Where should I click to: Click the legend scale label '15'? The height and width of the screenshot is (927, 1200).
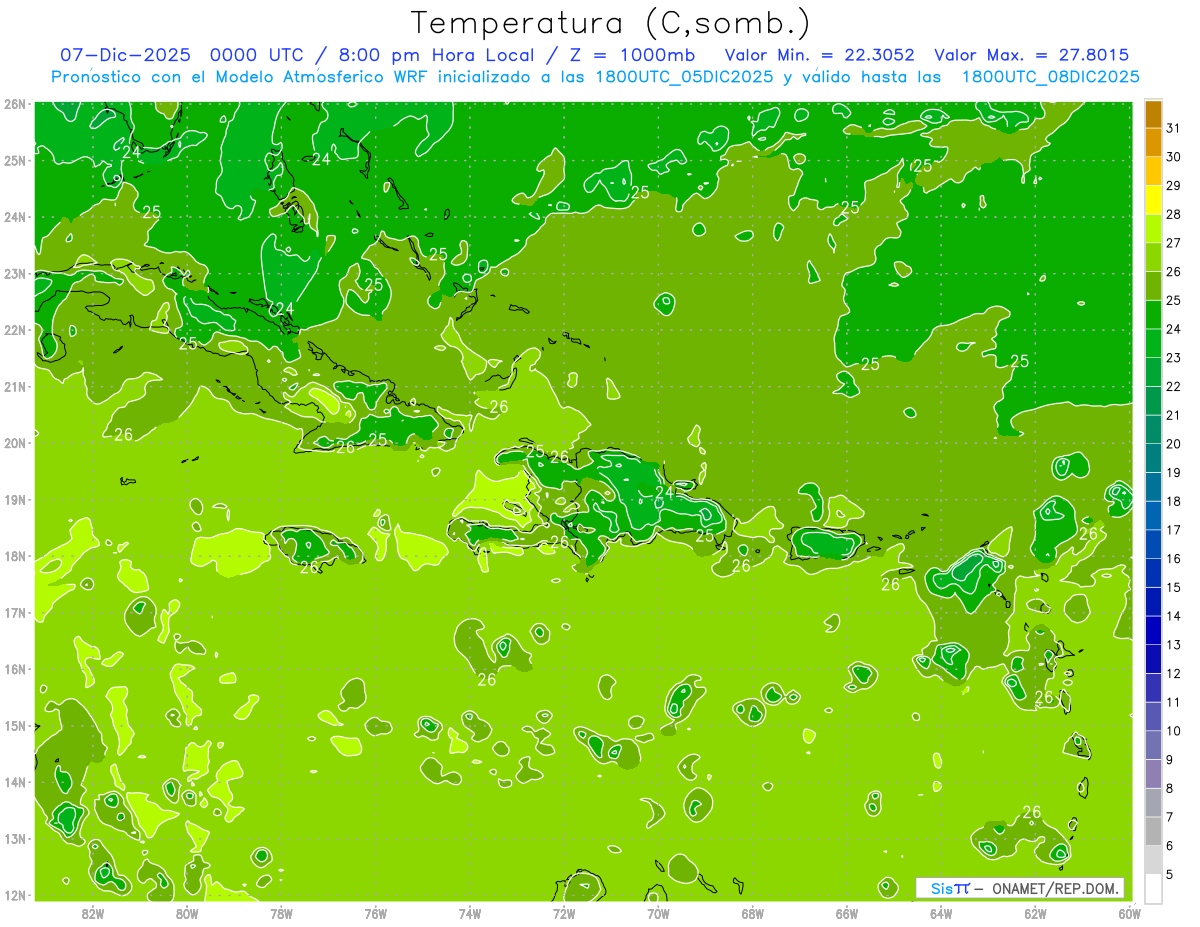point(1174,587)
